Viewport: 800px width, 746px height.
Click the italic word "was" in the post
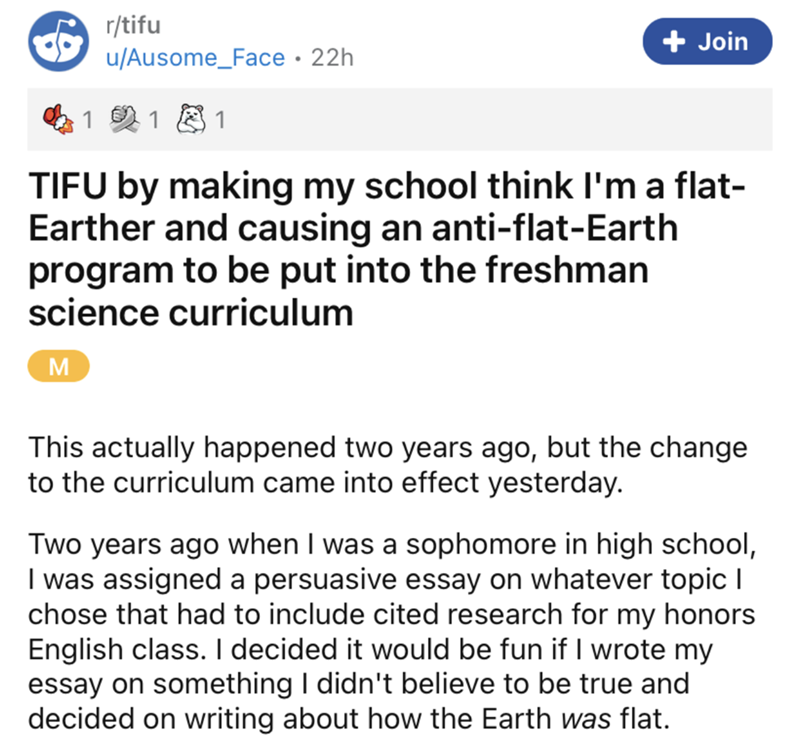[586, 718]
